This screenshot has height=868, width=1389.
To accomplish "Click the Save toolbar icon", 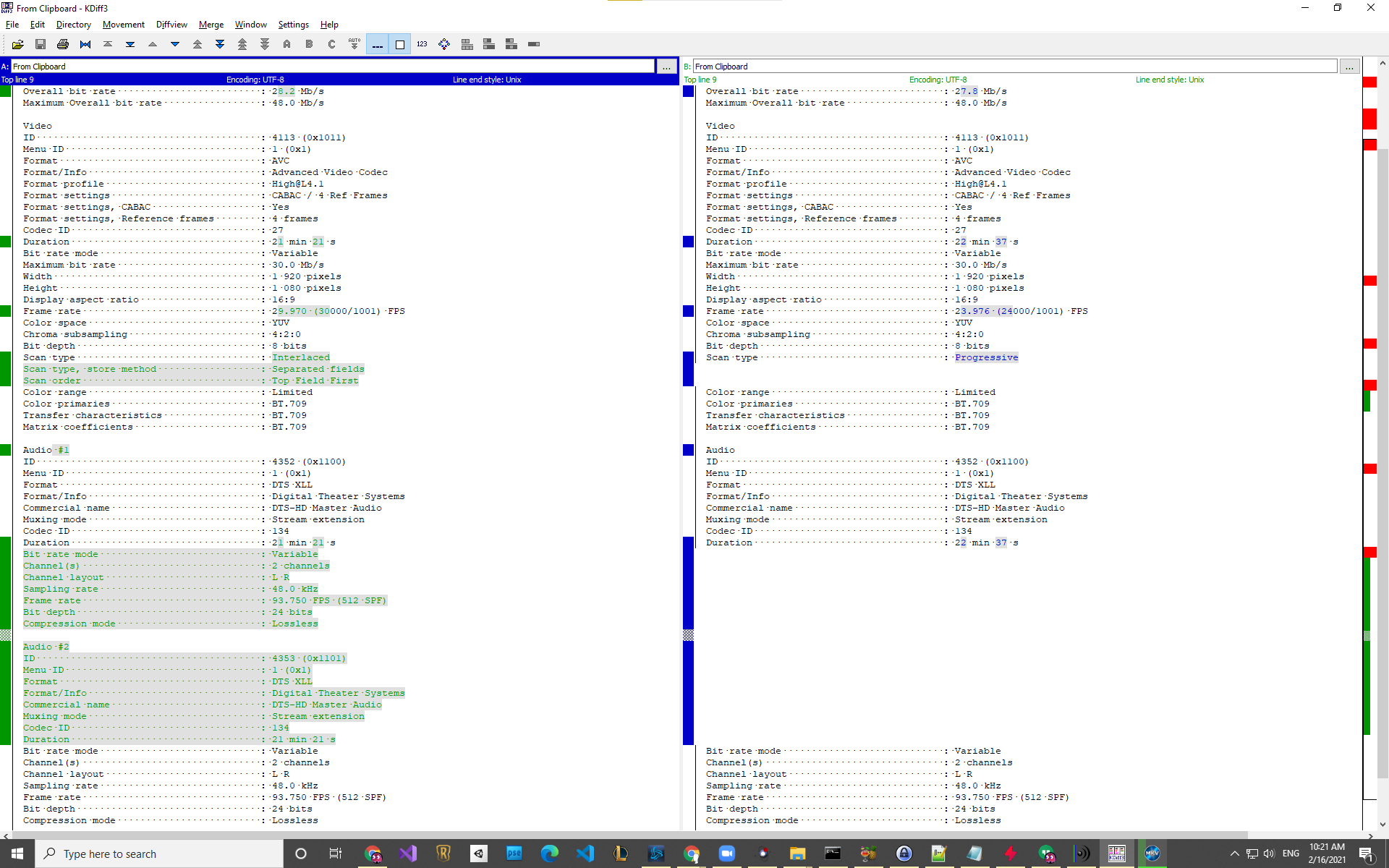I will 41,44.
